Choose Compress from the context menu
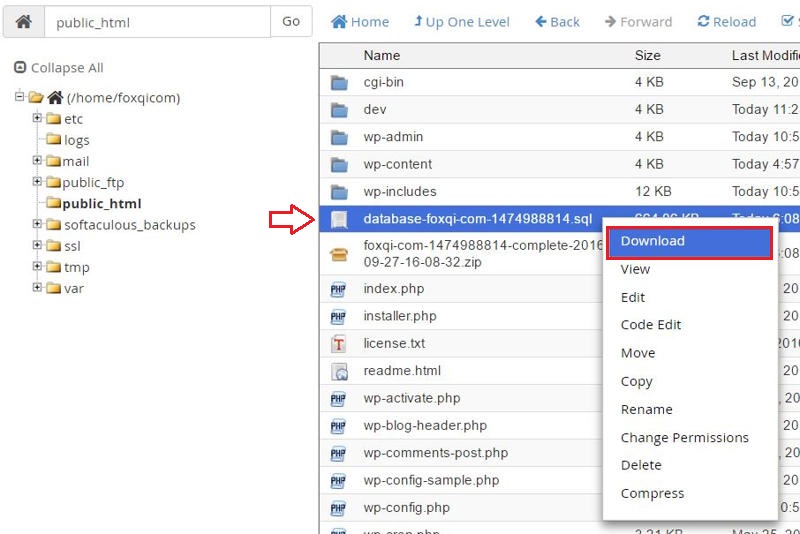The height and width of the screenshot is (534, 800). [652, 494]
